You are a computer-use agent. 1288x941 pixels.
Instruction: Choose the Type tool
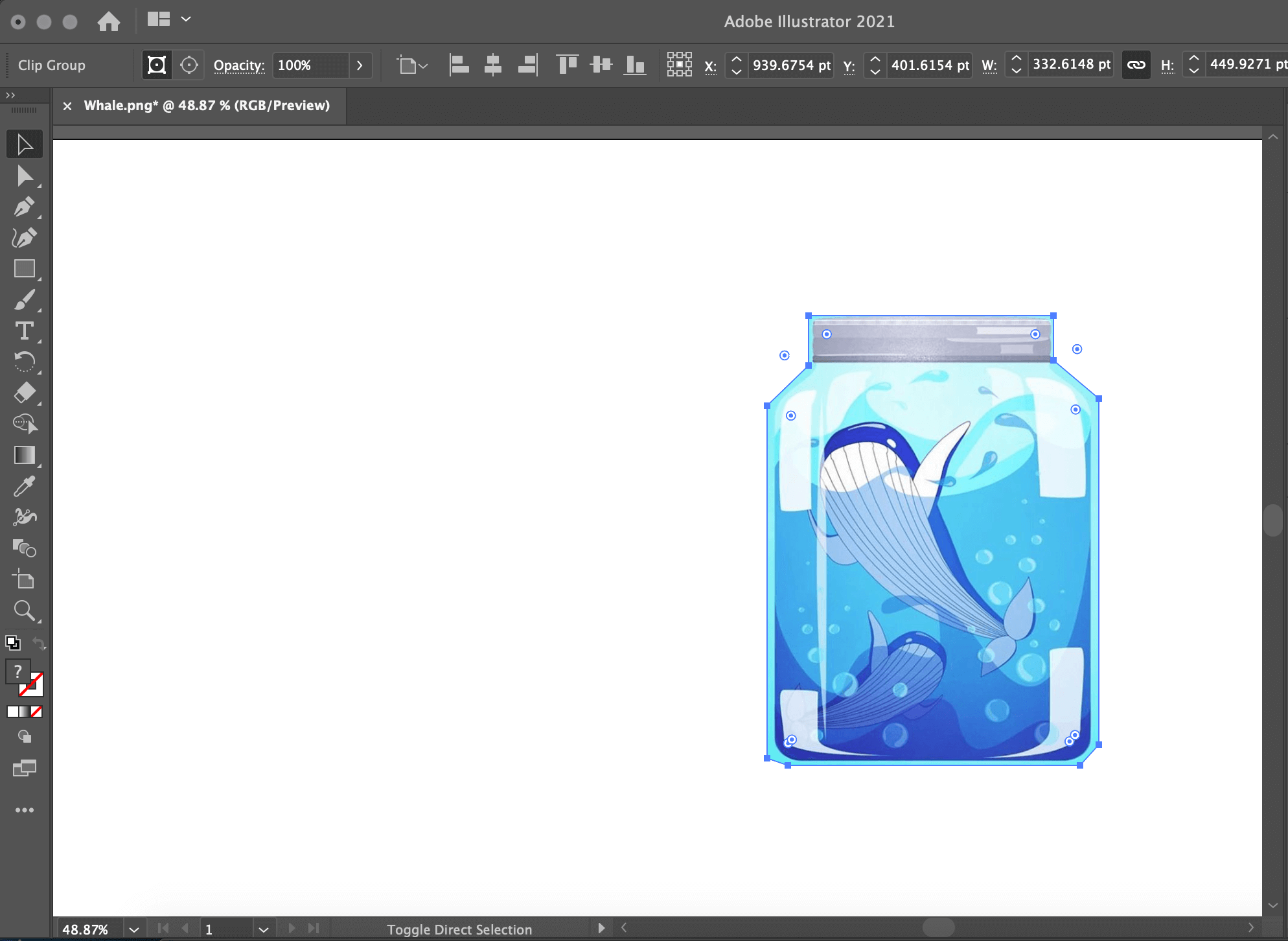coord(25,331)
